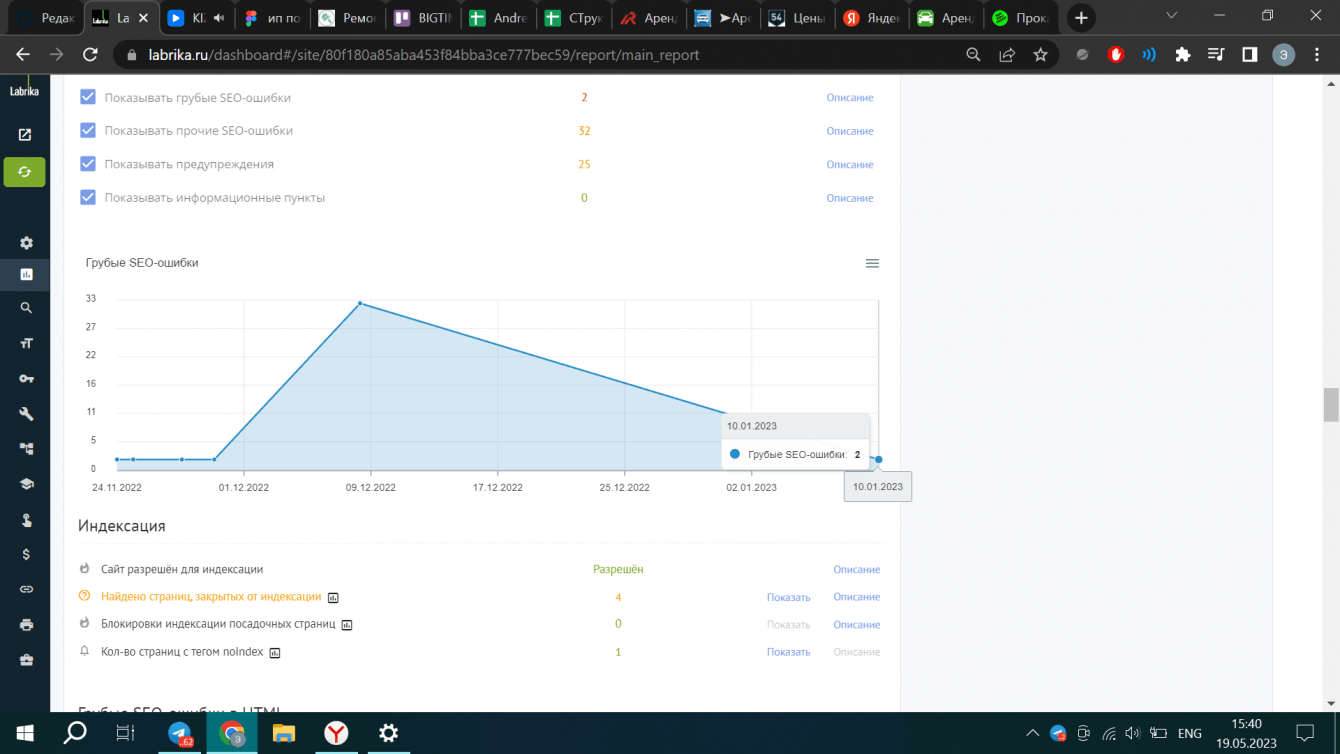This screenshot has height=754, width=1340.
Task: Open the tab search dropdown arrow
Action: (1172, 16)
